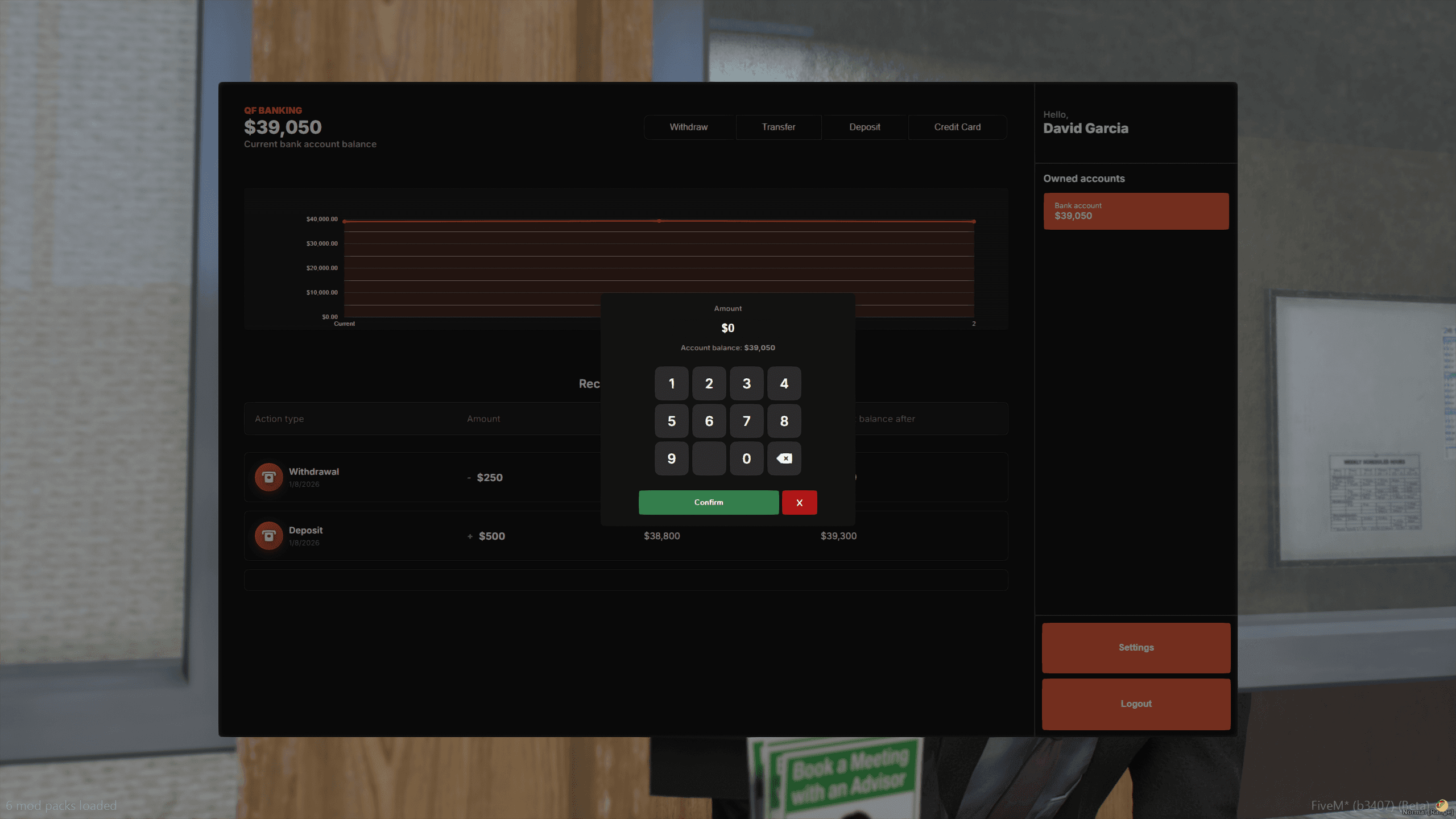Open the Settings button

pos(1136,648)
